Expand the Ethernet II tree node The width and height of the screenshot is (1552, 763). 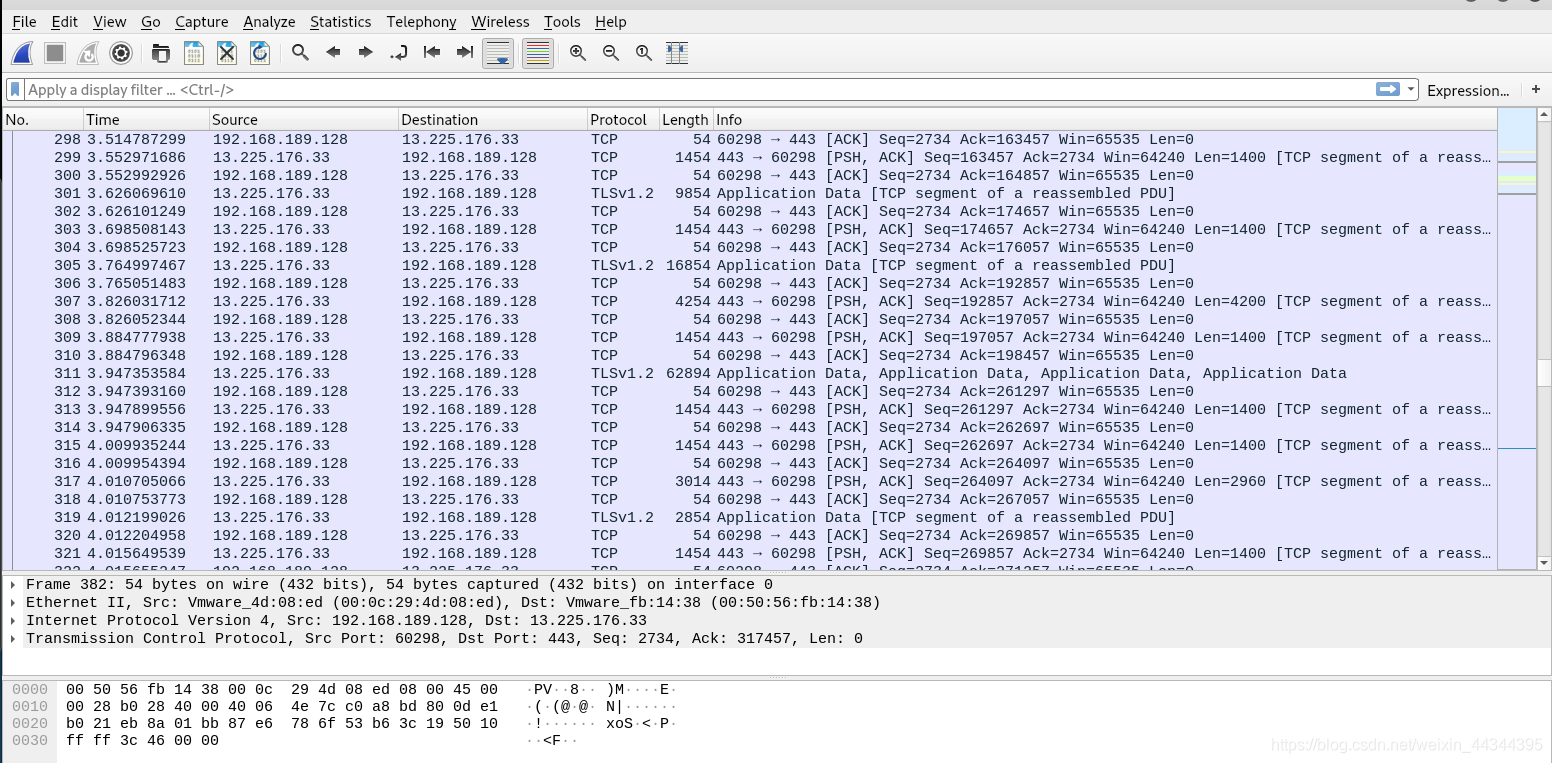click(x=12, y=603)
